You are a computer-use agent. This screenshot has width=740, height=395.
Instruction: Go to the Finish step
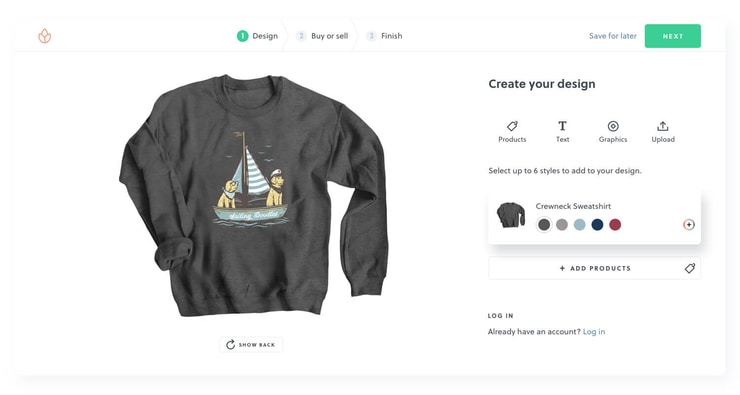point(385,36)
